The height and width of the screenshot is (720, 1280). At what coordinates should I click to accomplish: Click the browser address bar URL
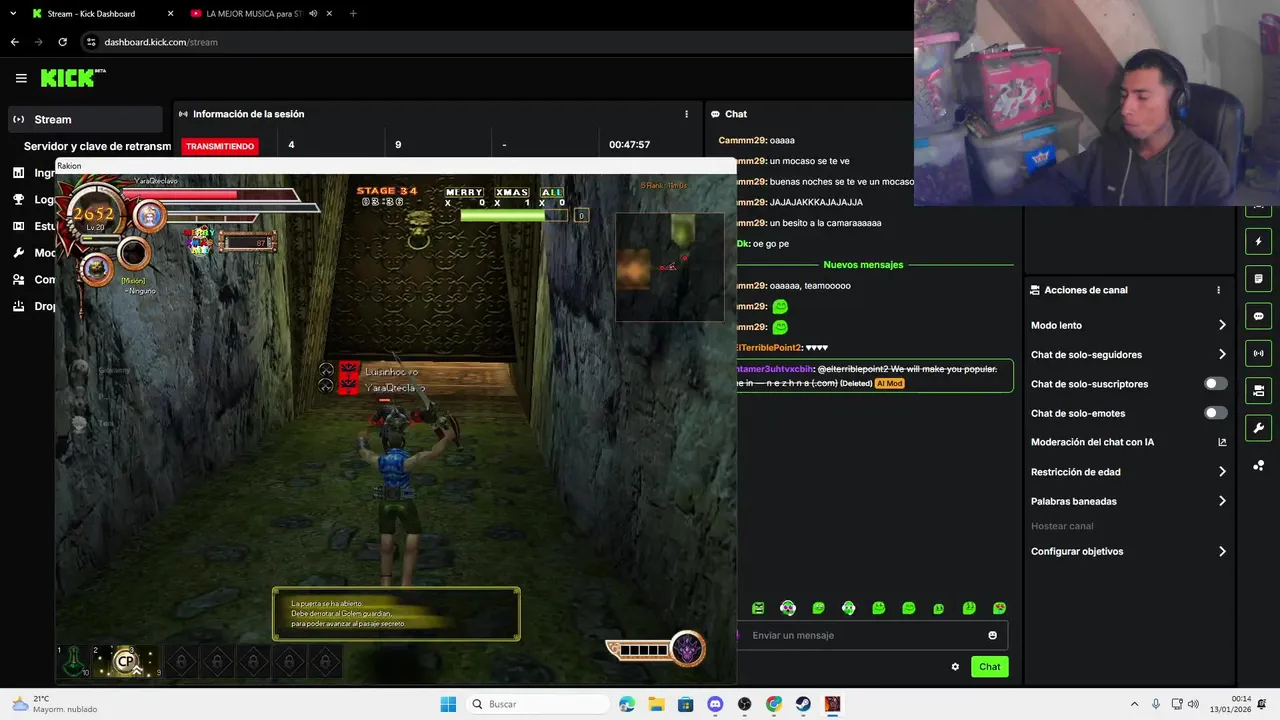click(161, 42)
